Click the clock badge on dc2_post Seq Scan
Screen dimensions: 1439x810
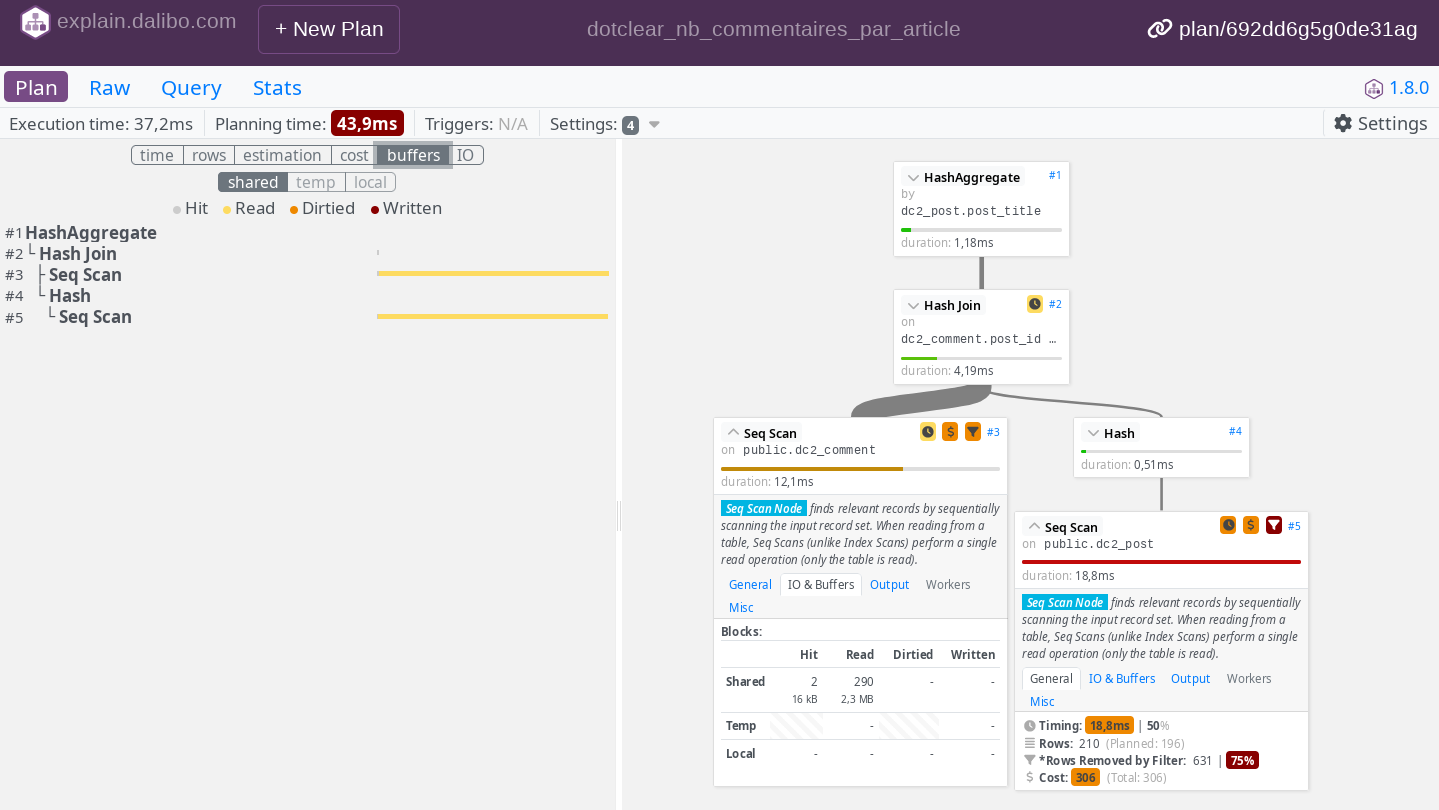point(1228,525)
